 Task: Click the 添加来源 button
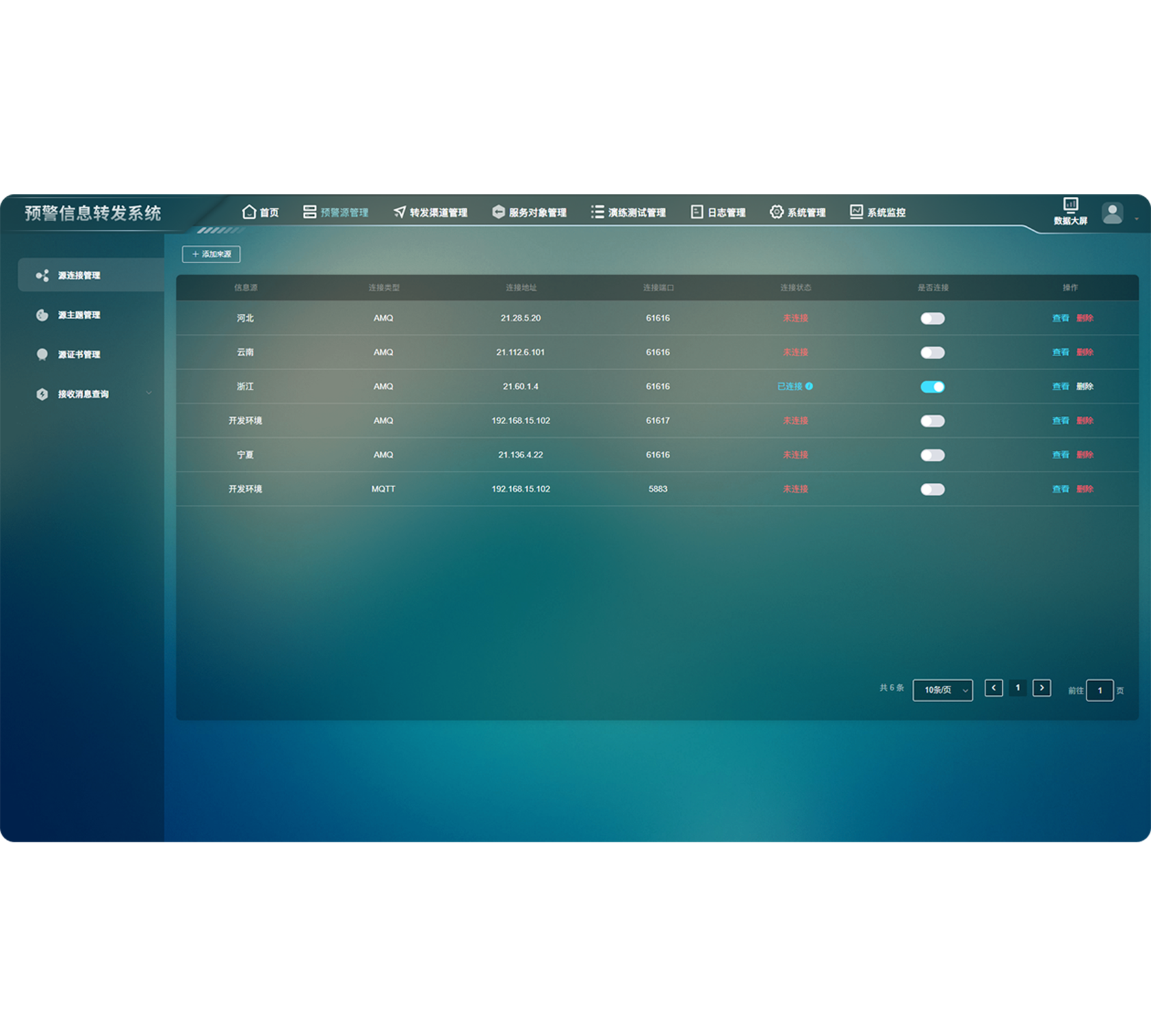211,254
